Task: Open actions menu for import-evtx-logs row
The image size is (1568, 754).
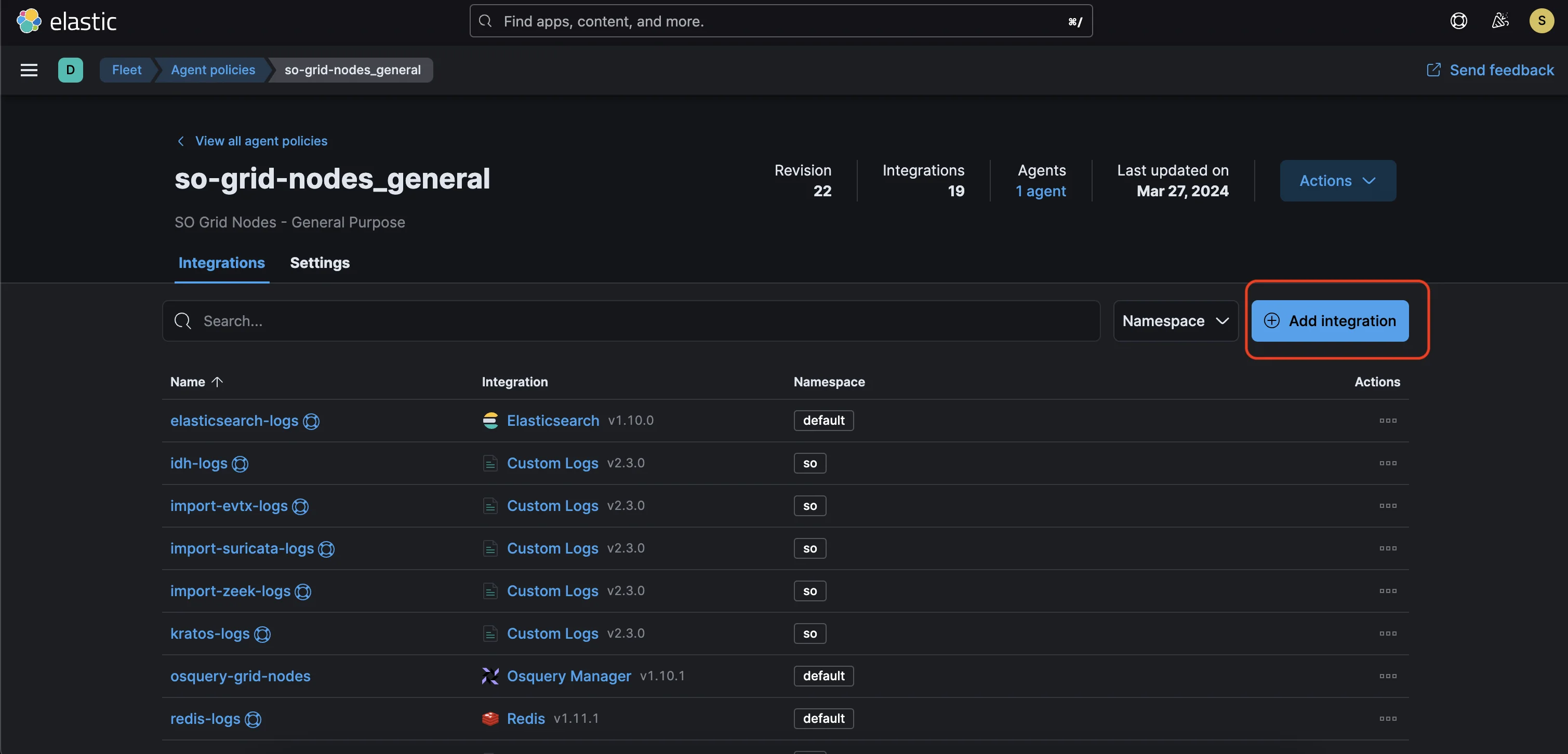Action: pos(1388,506)
